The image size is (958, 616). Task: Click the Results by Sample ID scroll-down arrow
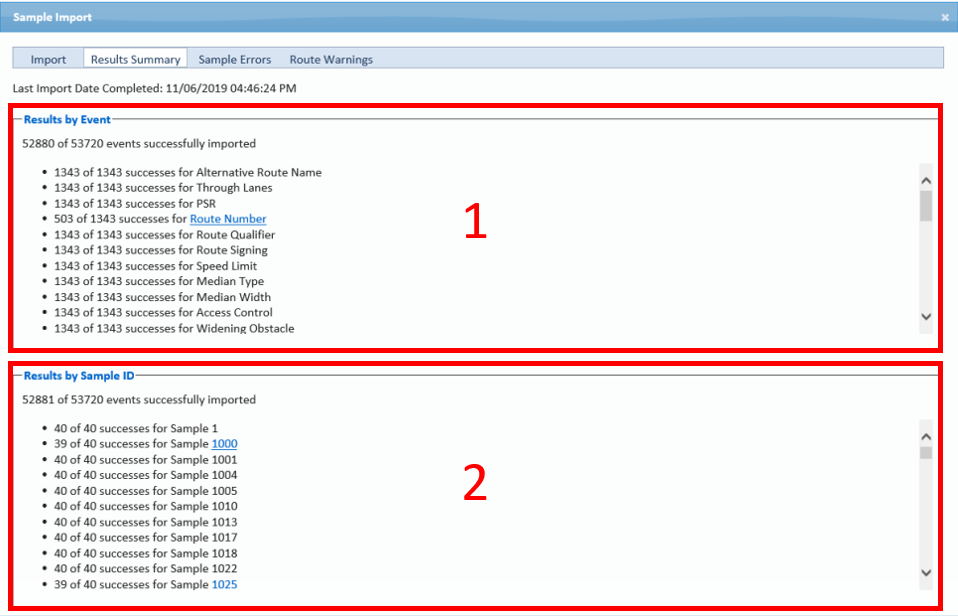tap(926, 573)
